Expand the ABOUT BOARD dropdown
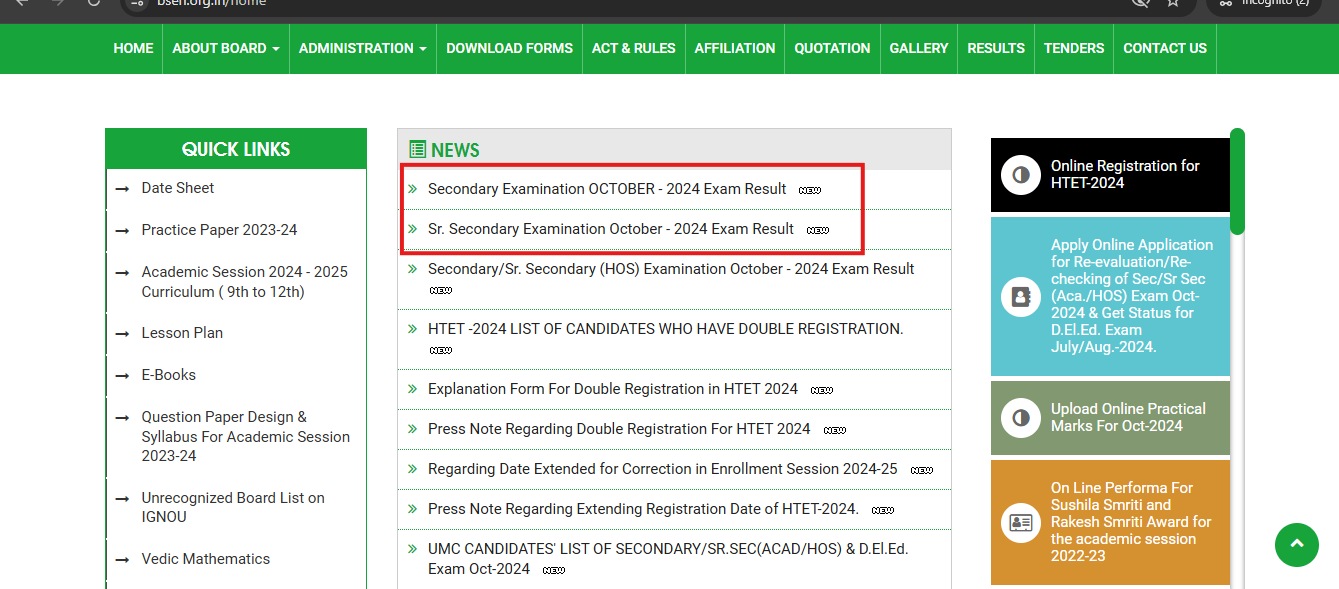 (x=225, y=48)
